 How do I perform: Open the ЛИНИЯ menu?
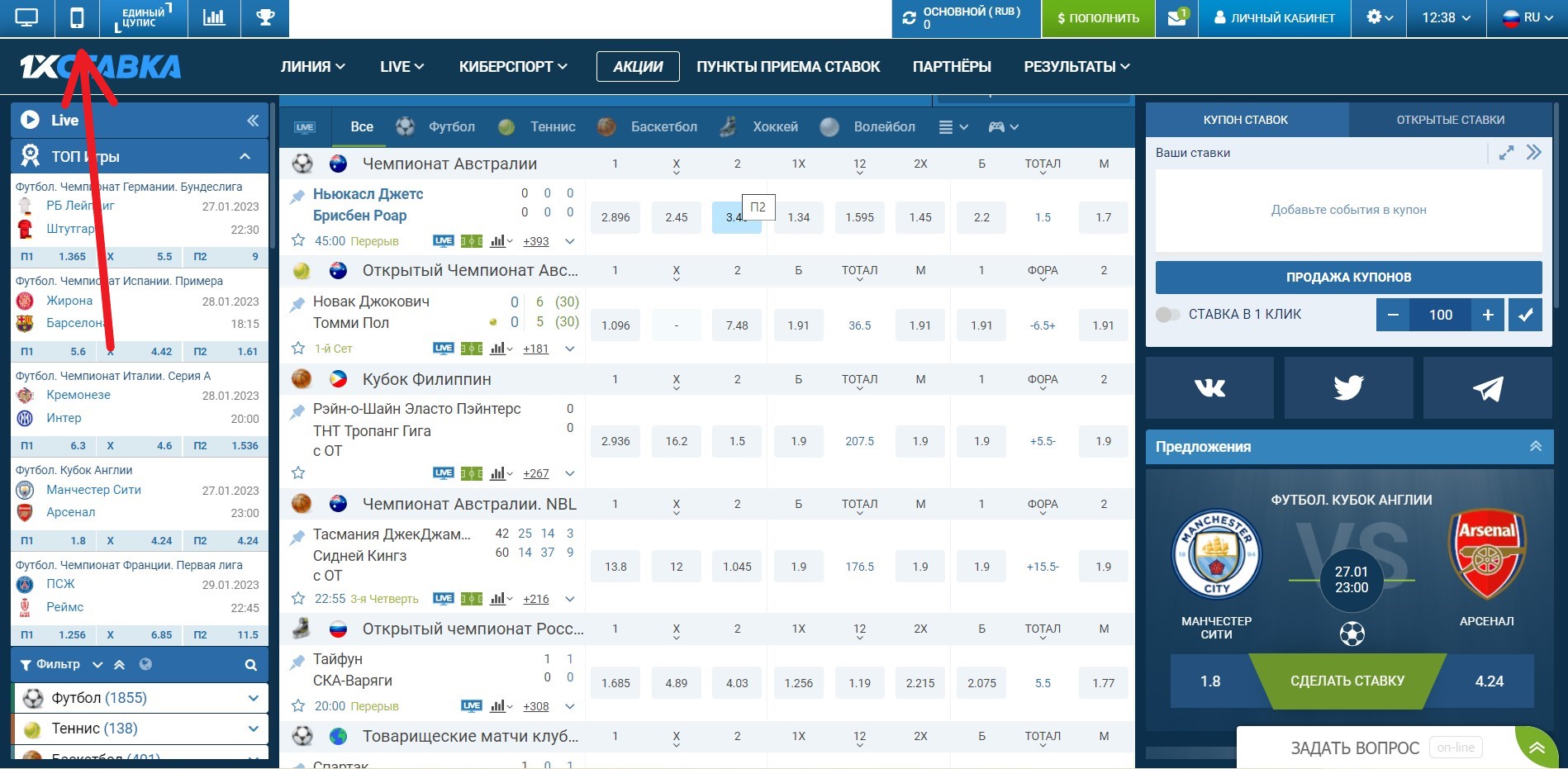click(313, 67)
